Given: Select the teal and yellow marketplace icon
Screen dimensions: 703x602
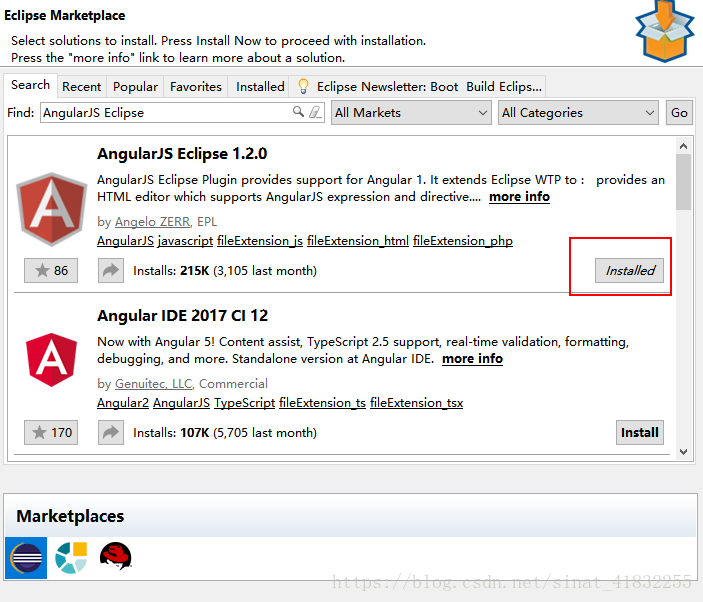Looking at the screenshot, I should point(71,558).
